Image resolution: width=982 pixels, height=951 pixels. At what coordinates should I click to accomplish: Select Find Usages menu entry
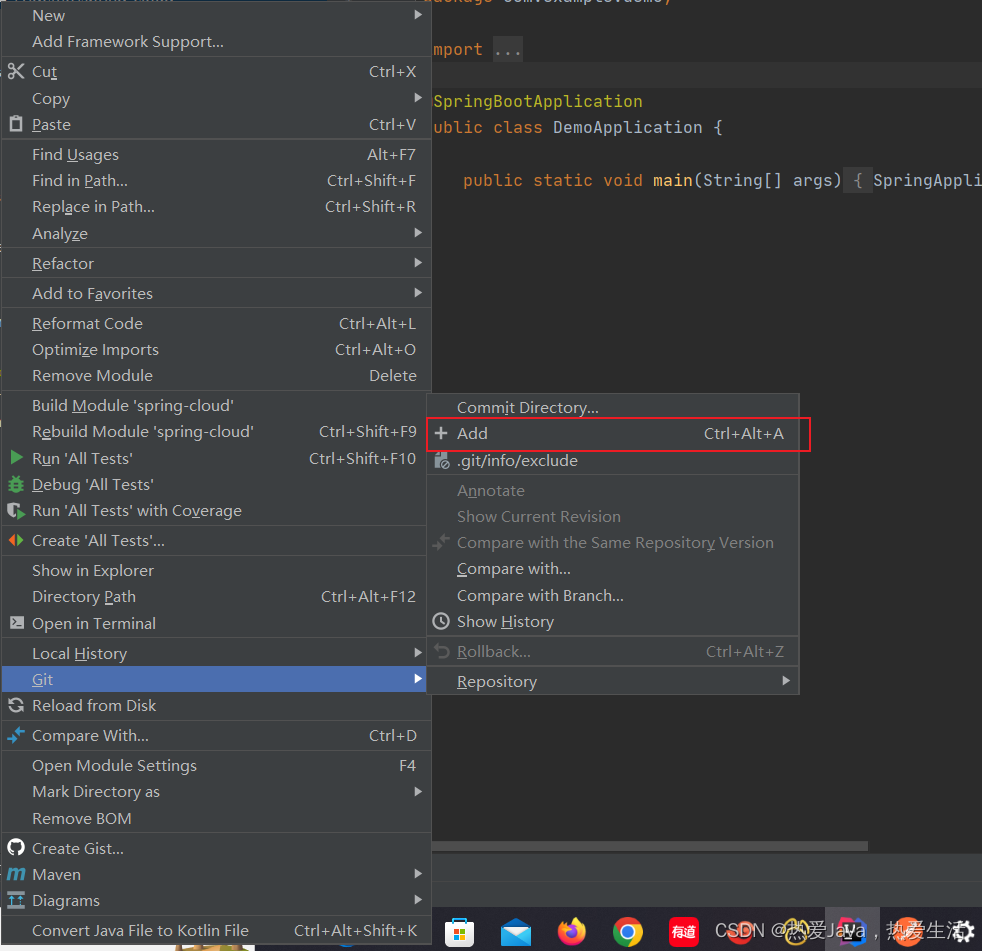click(216, 155)
